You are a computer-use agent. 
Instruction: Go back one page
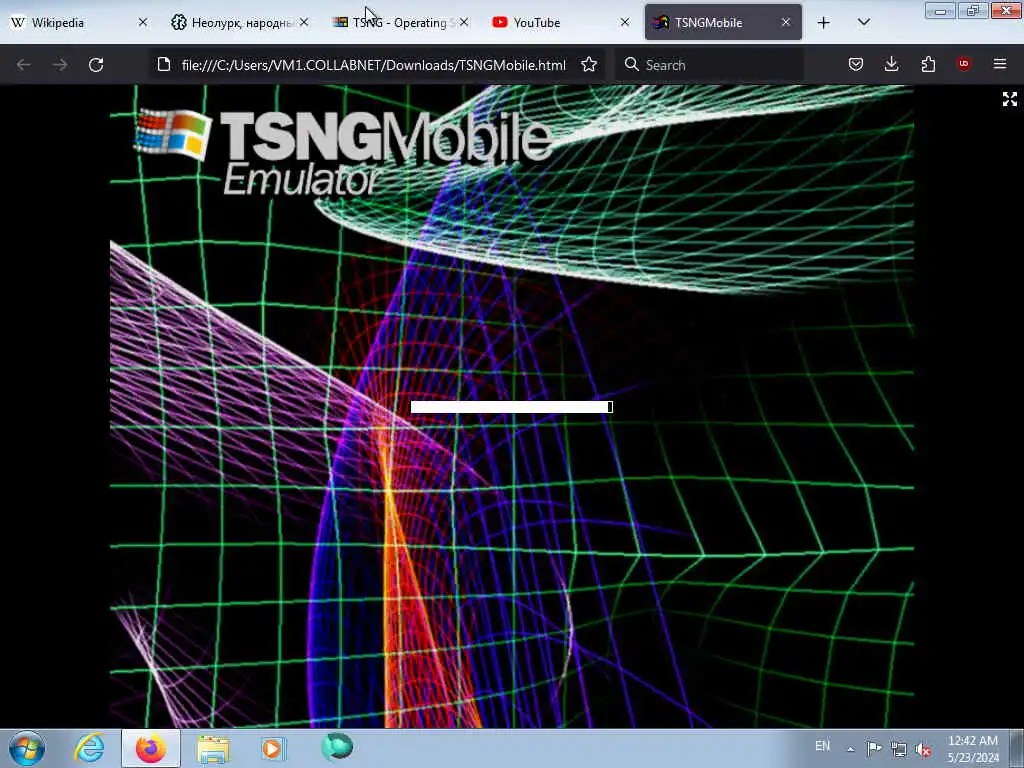[x=24, y=65]
